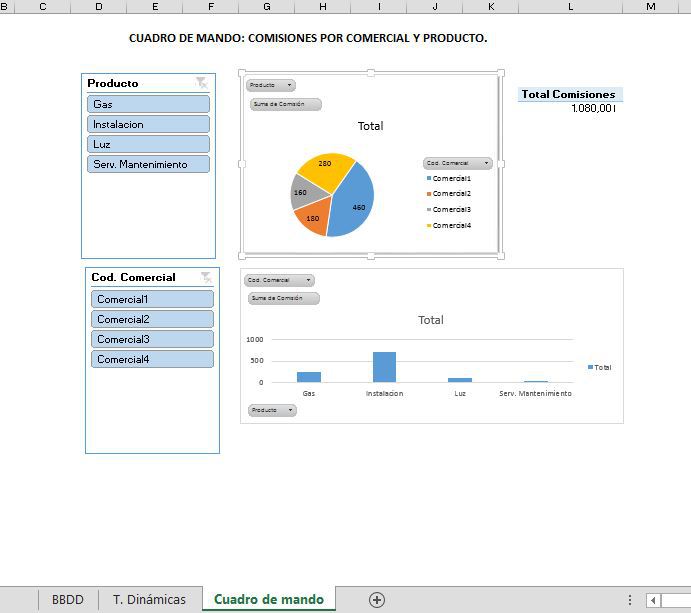Select column G header
Viewport: 691px width, 613px height.
point(267,7)
